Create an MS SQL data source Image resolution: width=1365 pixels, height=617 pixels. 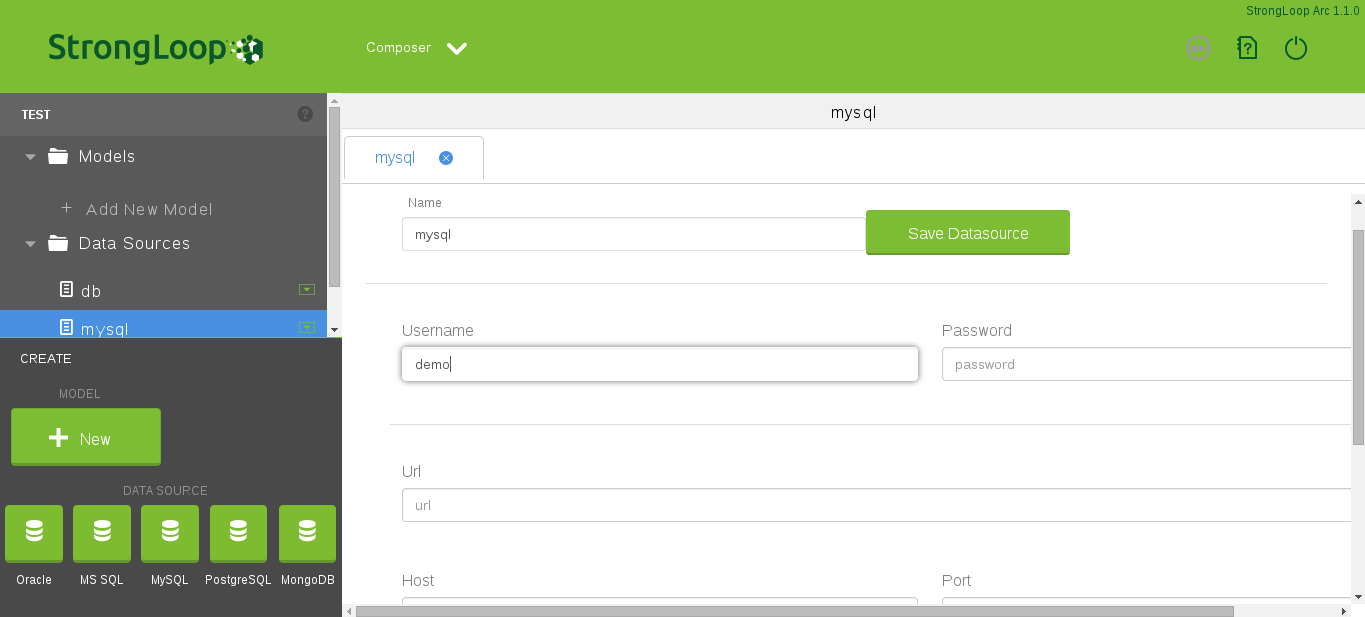point(102,533)
